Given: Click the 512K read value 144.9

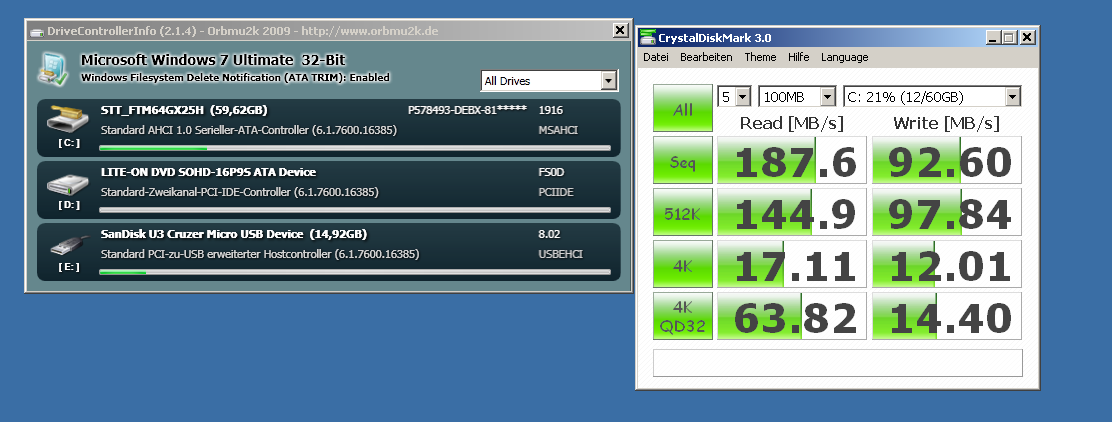Looking at the screenshot, I should coord(792,212).
